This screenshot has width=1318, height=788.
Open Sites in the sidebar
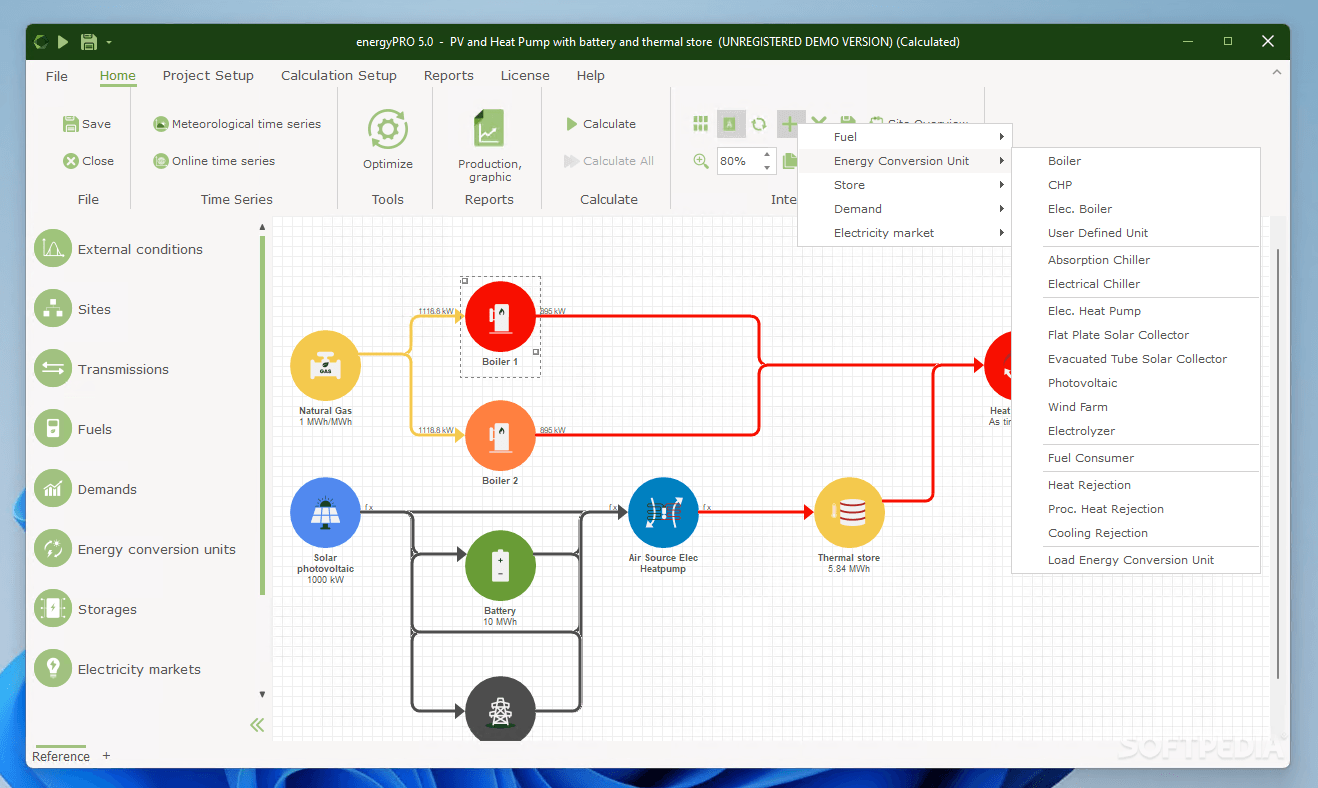tap(74, 309)
